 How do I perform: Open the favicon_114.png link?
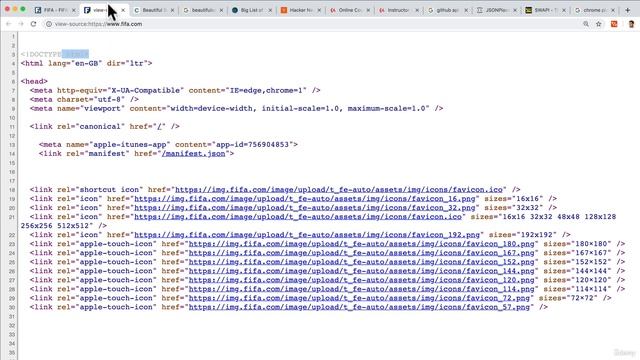click(x=362, y=289)
